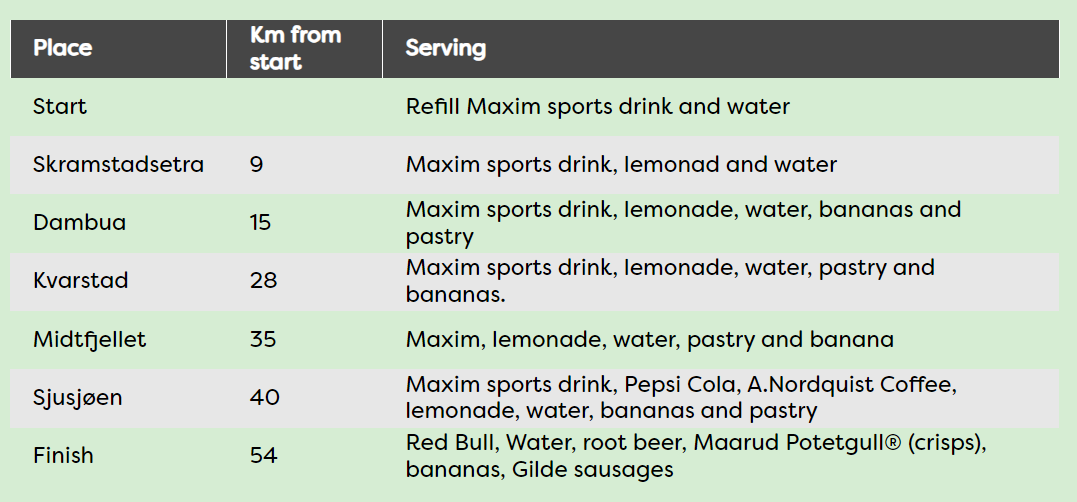Click the 28 km distance value

(x=263, y=281)
